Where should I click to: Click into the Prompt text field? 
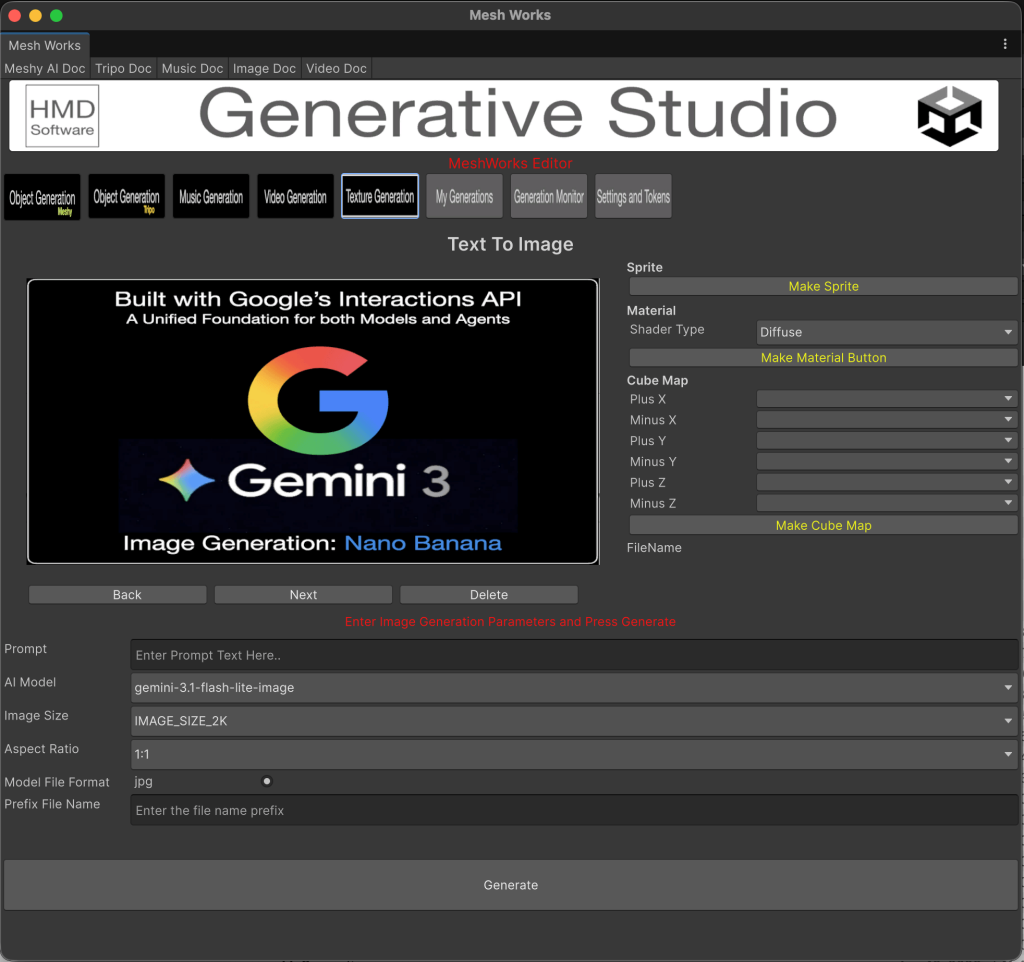(x=574, y=655)
